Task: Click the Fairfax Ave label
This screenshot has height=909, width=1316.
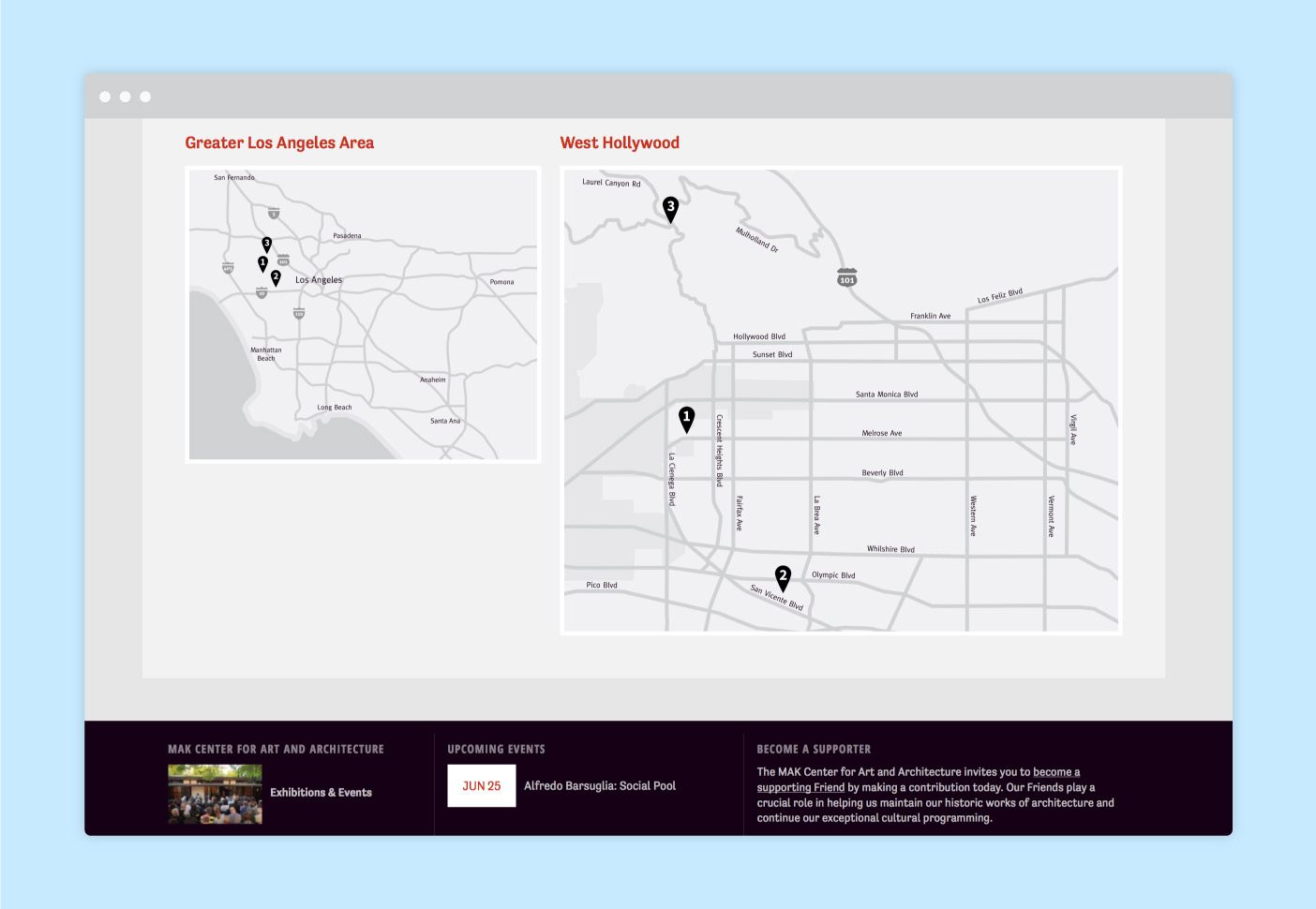Action: click(739, 514)
